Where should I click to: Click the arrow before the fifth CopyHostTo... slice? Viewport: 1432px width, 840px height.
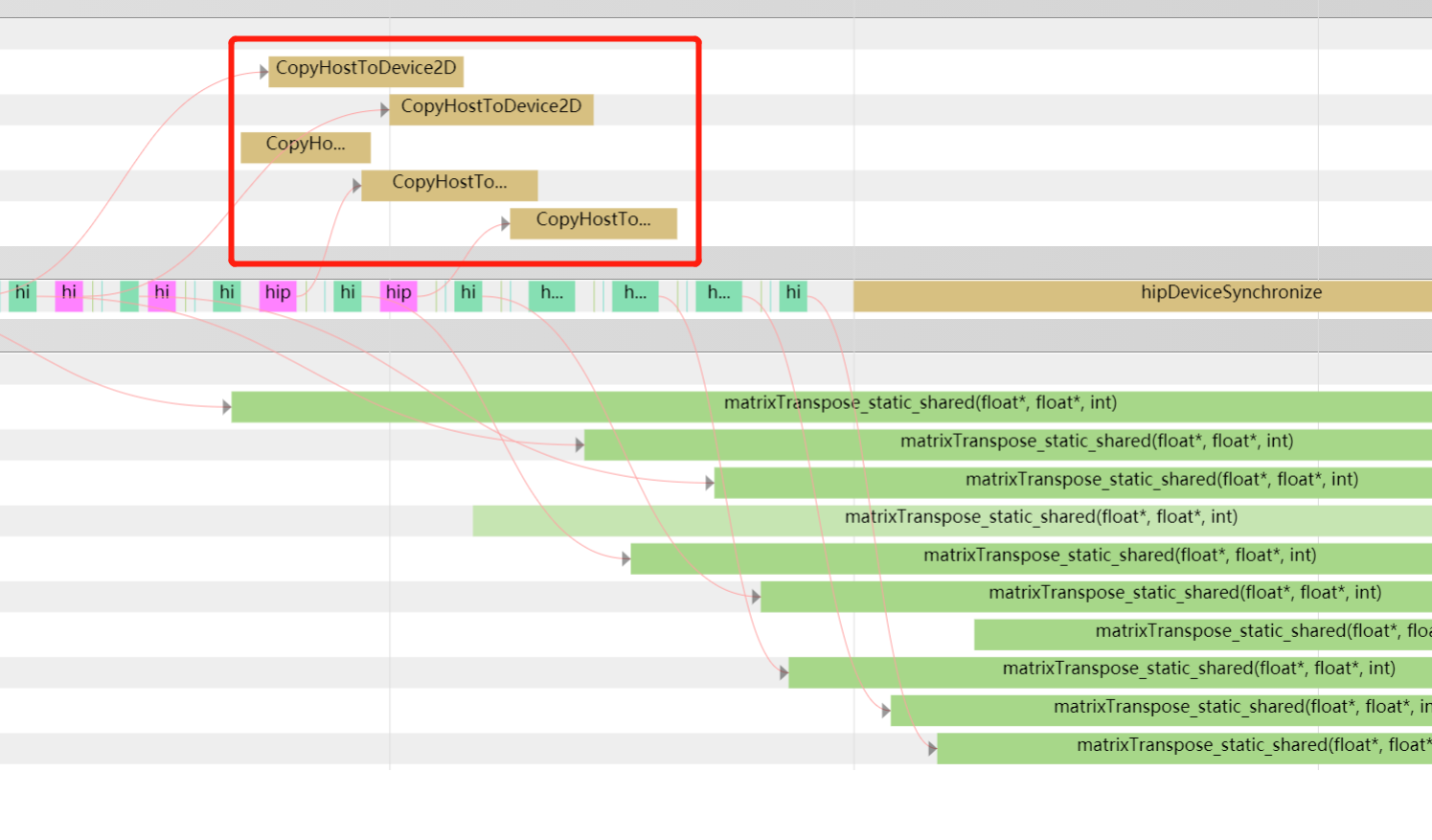505,222
